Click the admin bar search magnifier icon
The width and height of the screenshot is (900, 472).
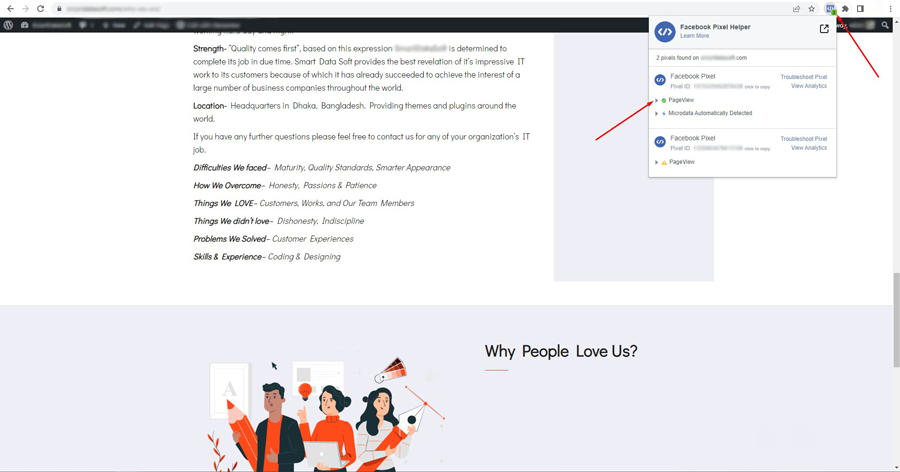pos(885,25)
